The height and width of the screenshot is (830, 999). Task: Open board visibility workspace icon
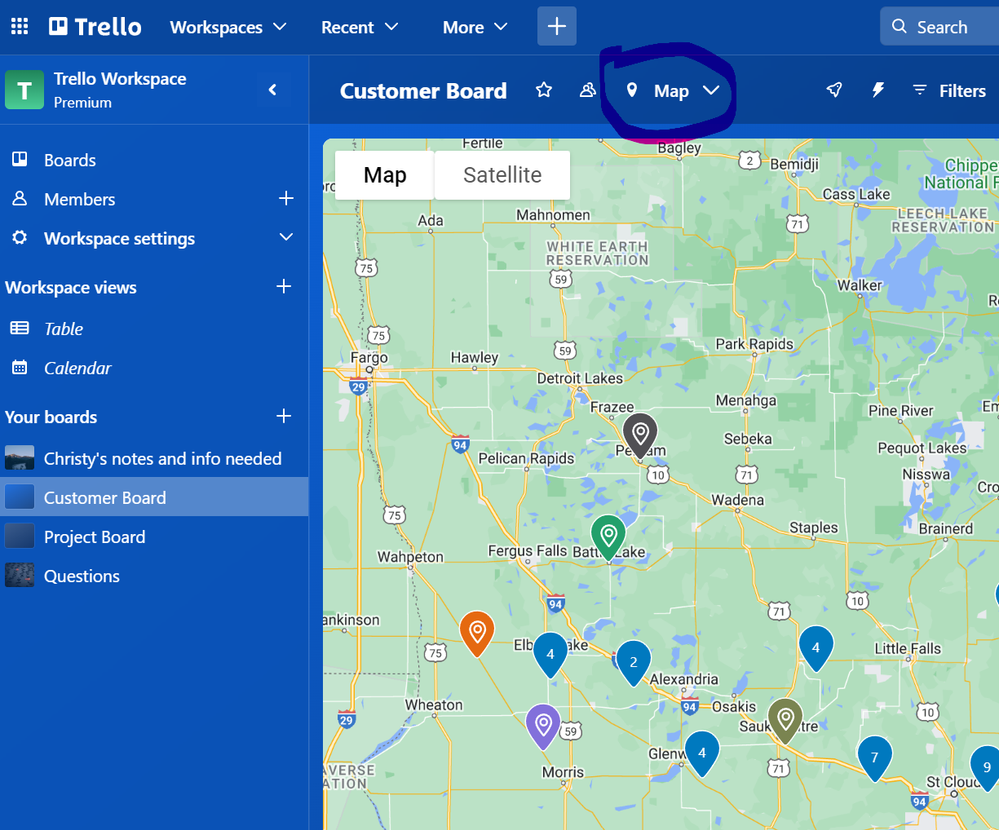click(x=587, y=90)
